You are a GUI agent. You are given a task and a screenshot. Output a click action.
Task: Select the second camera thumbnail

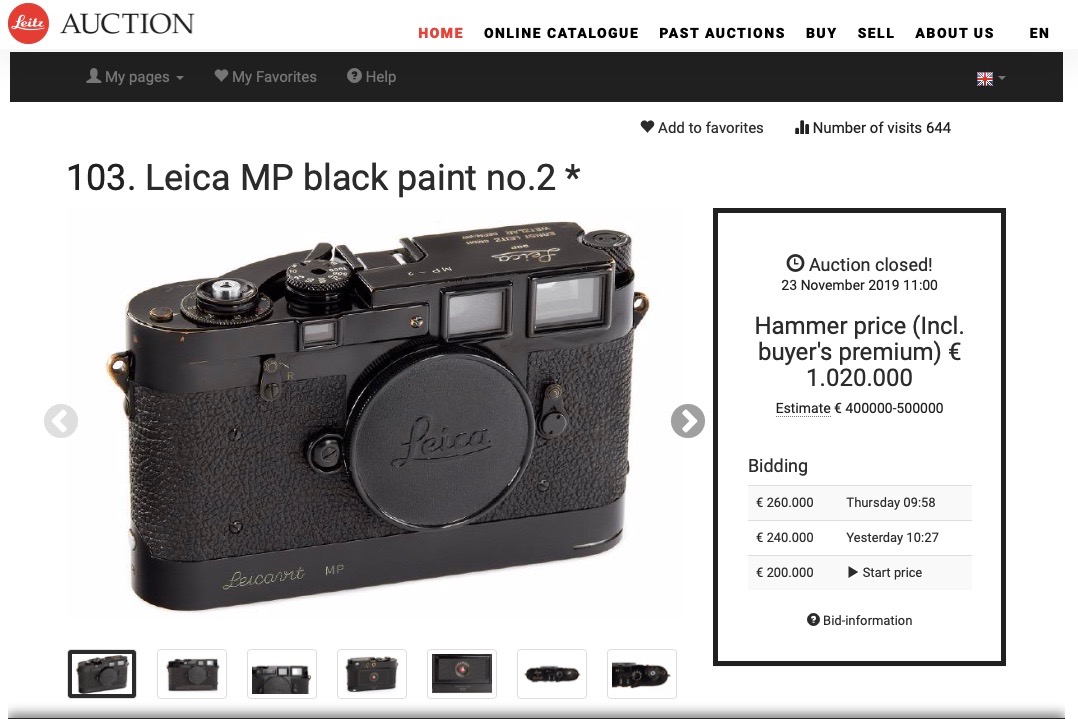(192, 674)
